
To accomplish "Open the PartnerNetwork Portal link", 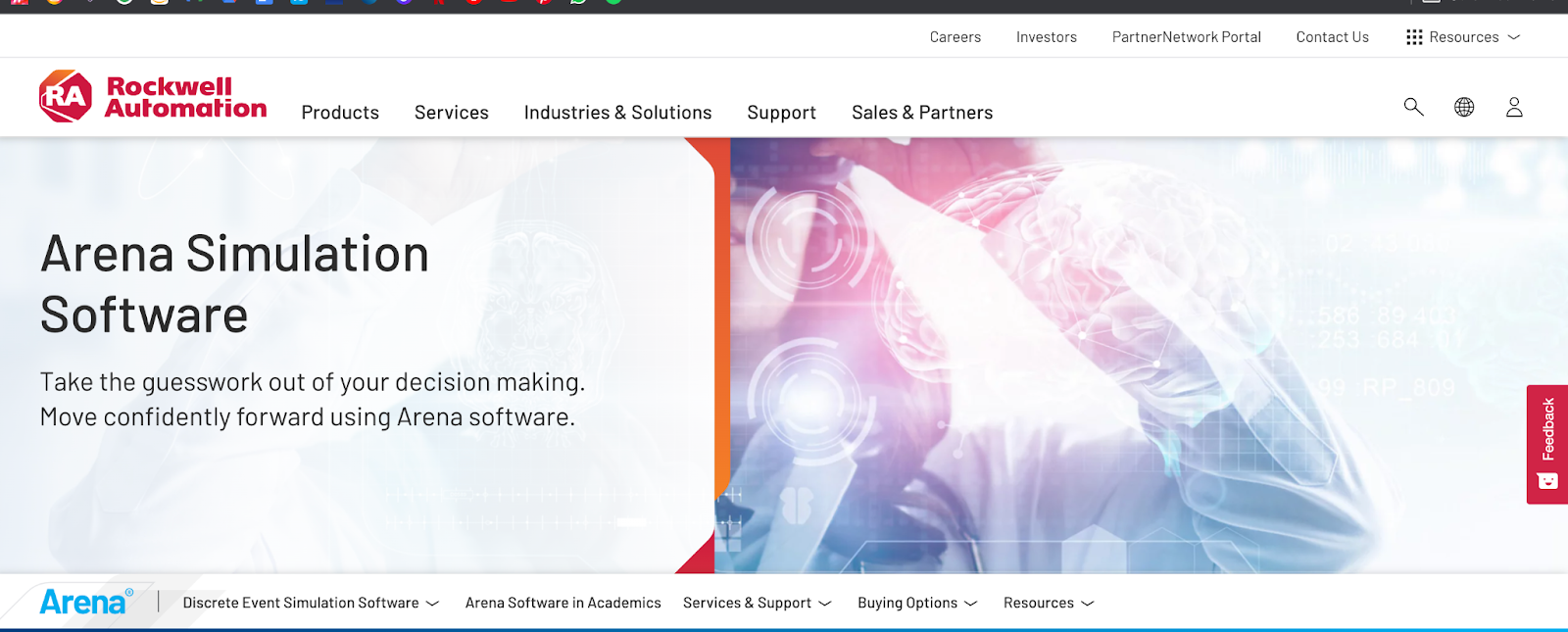I will point(1187,37).
